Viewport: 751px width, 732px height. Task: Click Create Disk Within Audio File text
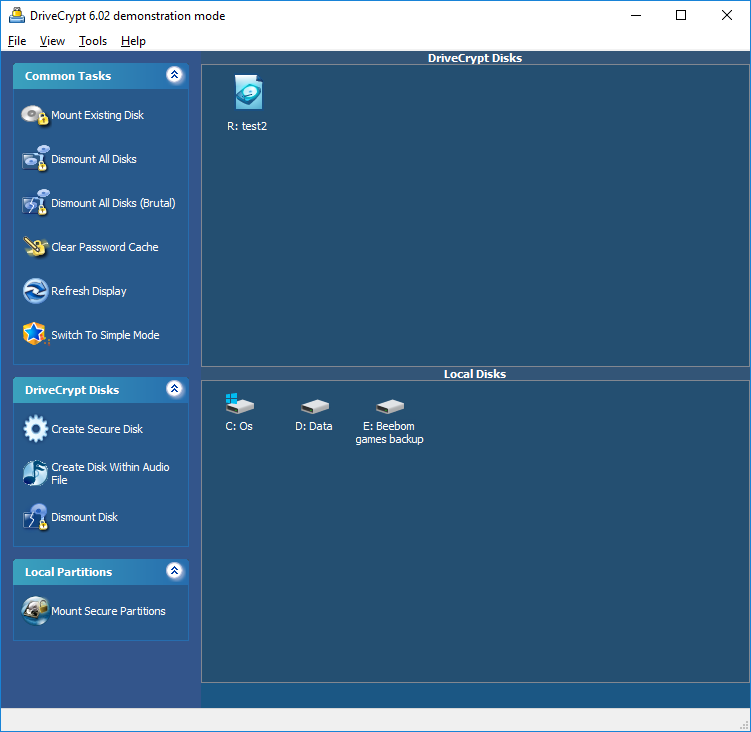click(110, 474)
